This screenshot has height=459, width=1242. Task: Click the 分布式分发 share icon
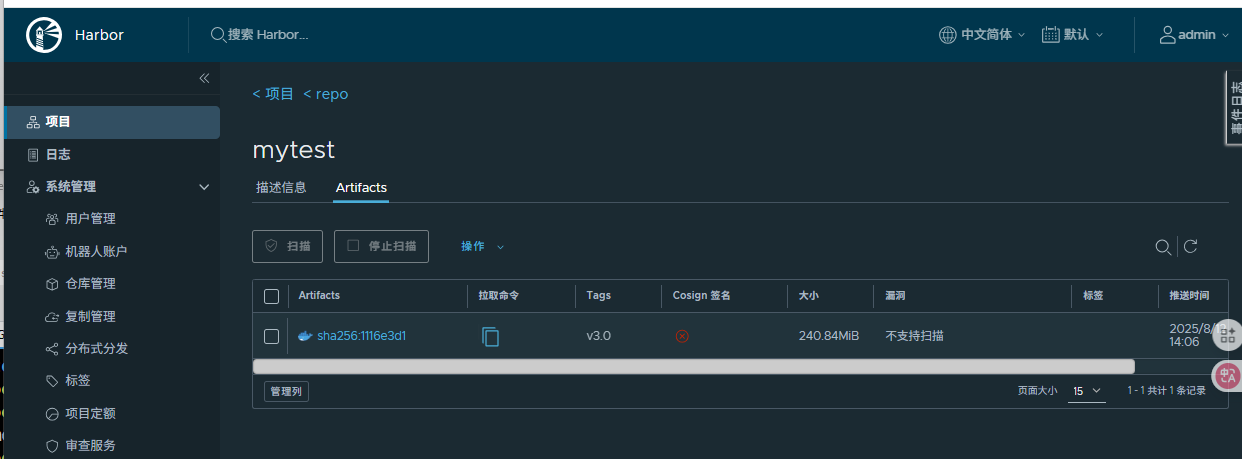click(52, 349)
